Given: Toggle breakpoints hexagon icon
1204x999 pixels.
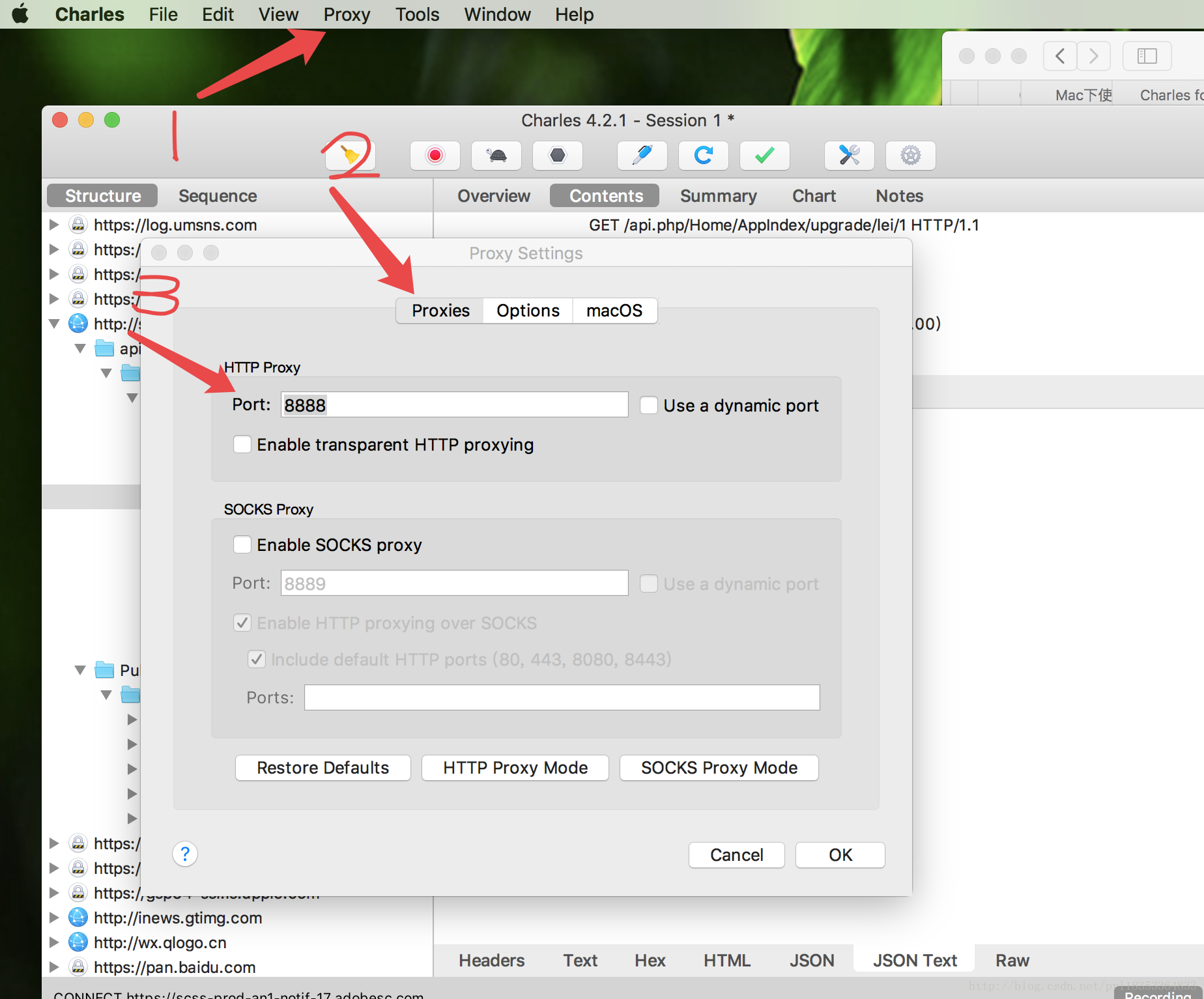Looking at the screenshot, I should tap(558, 156).
